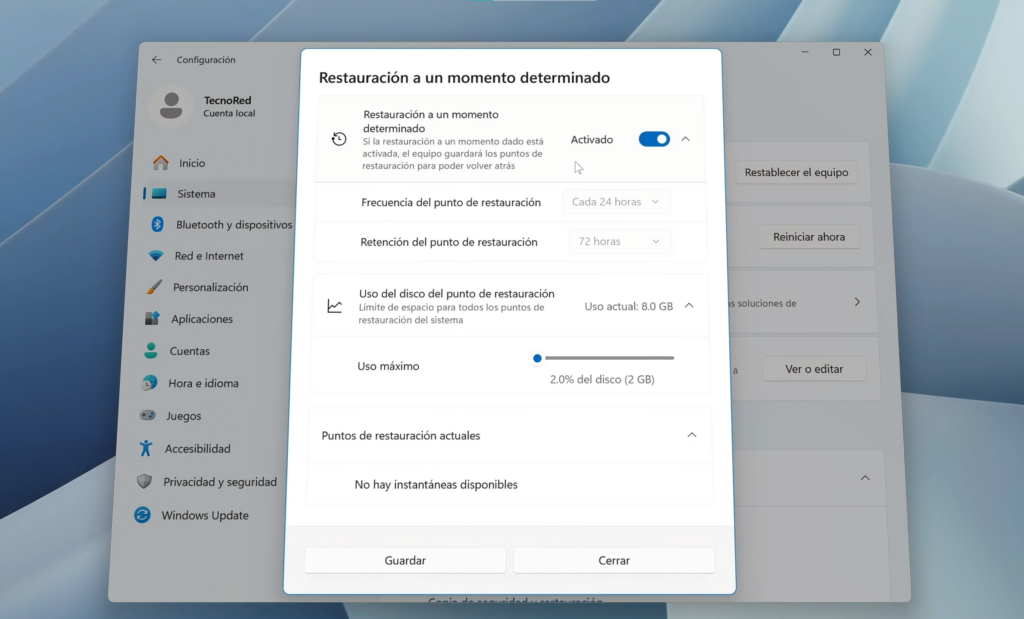This screenshot has width=1024, height=619.
Task: Click the Uso actual: 8.0 GB text
Action: (628, 306)
